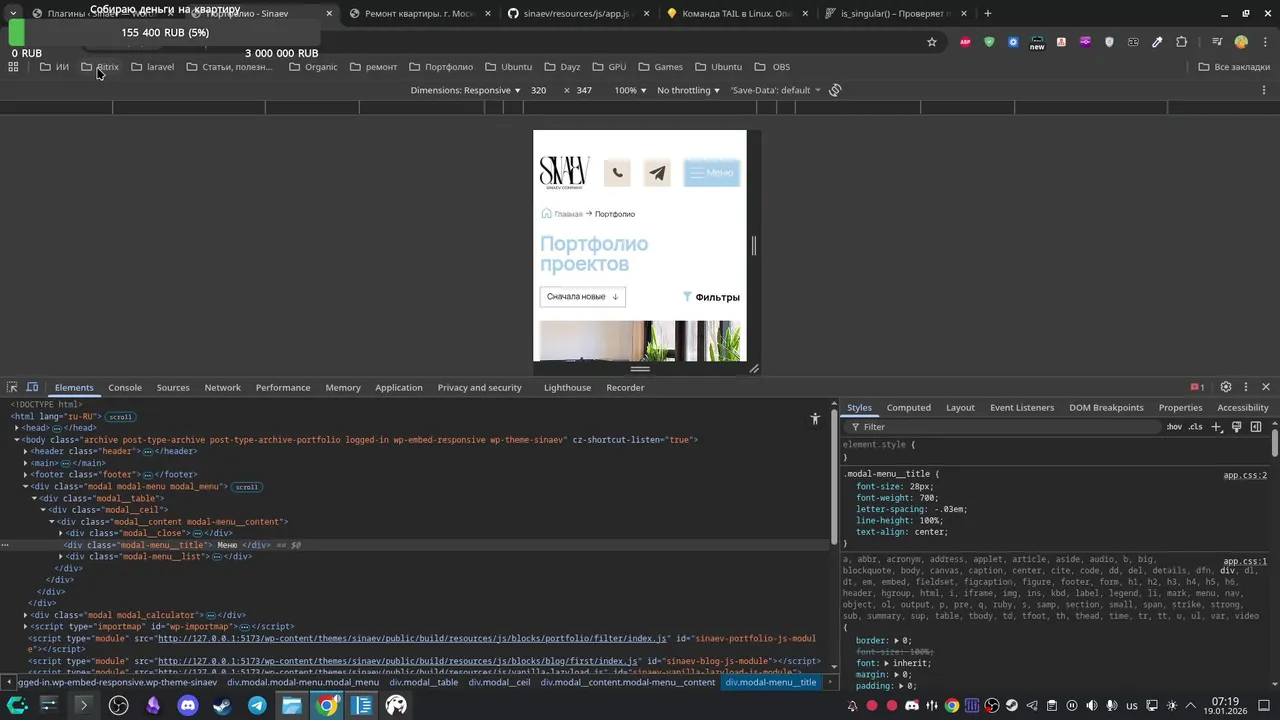Expand the main element node
Image resolution: width=1280 pixels, height=720 pixels.
point(26,463)
